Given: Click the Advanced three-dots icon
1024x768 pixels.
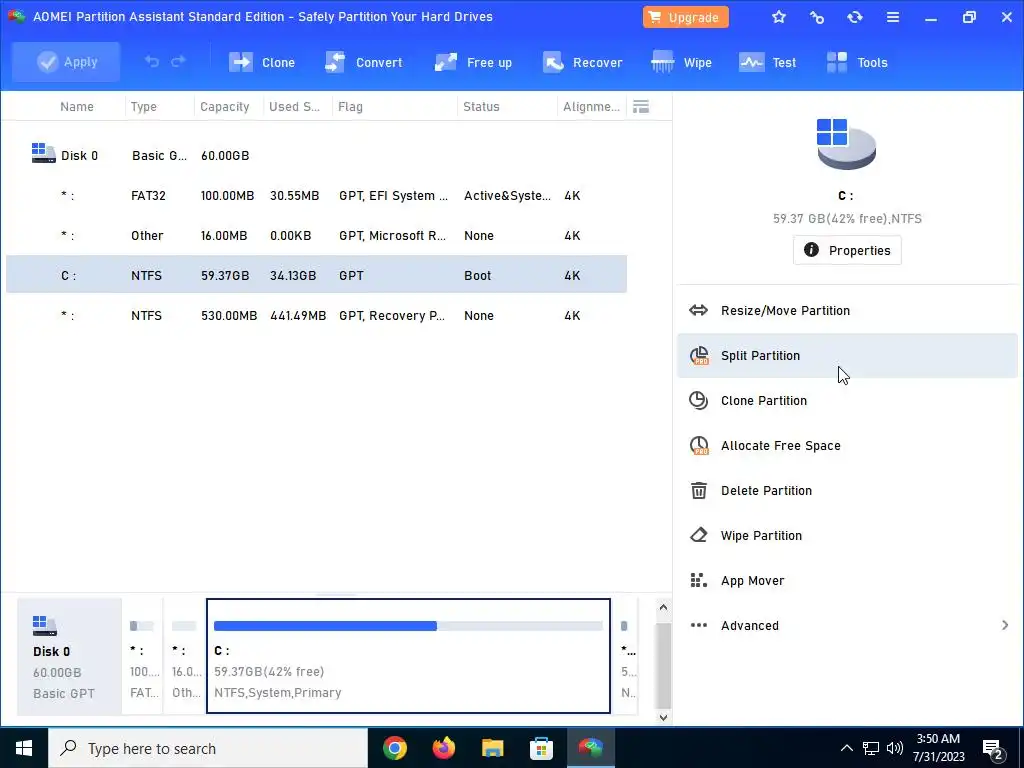Looking at the screenshot, I should coord(699,626).
